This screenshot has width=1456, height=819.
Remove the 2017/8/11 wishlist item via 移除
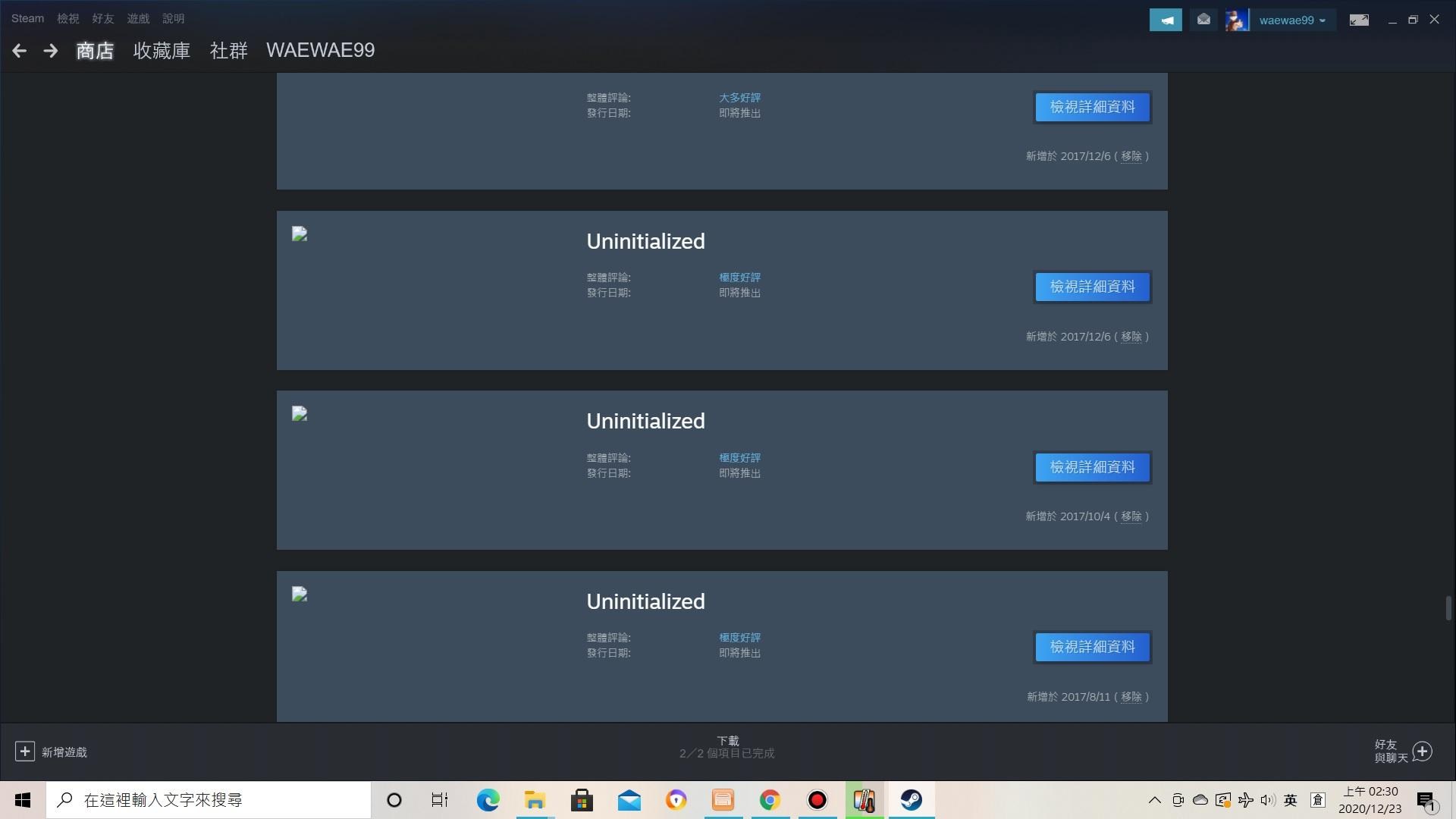tap(1132, 696)
